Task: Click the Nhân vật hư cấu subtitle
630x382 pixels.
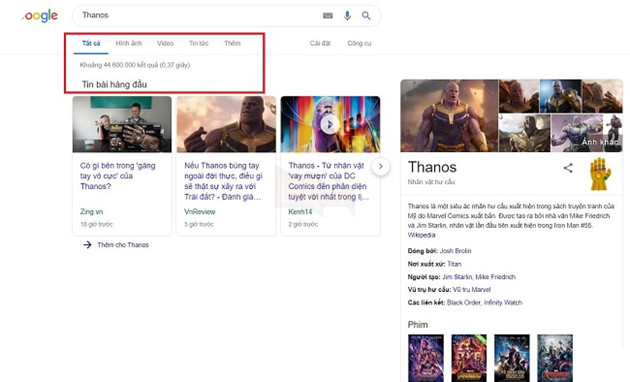Action: [x=431, y=182]
